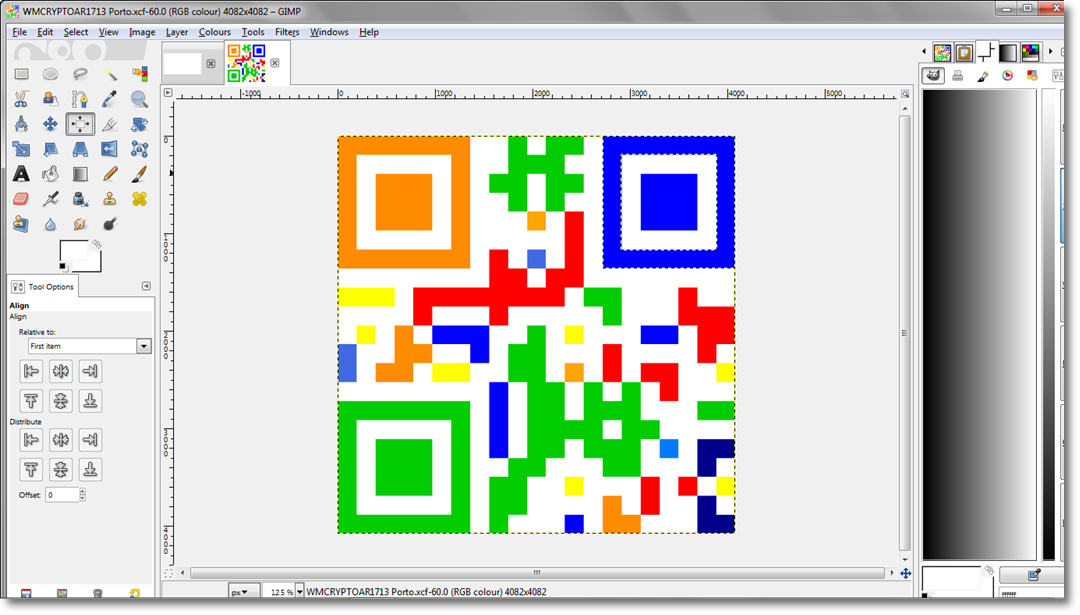Select the Measure tool
The height and width of the screenshot is (615, 1080).
click(x=21, y=124)
